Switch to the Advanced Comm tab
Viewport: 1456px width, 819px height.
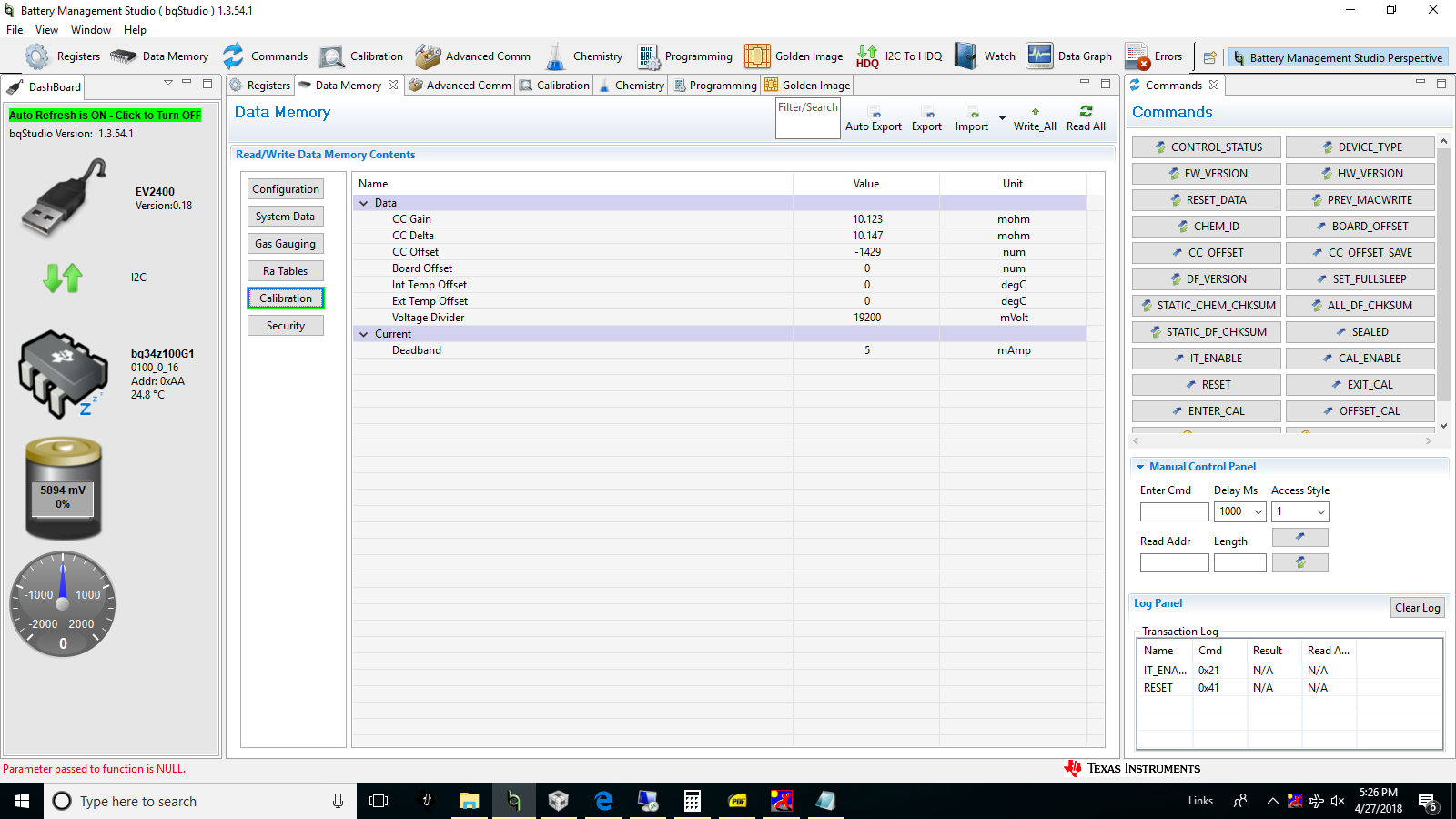point(460,86)
